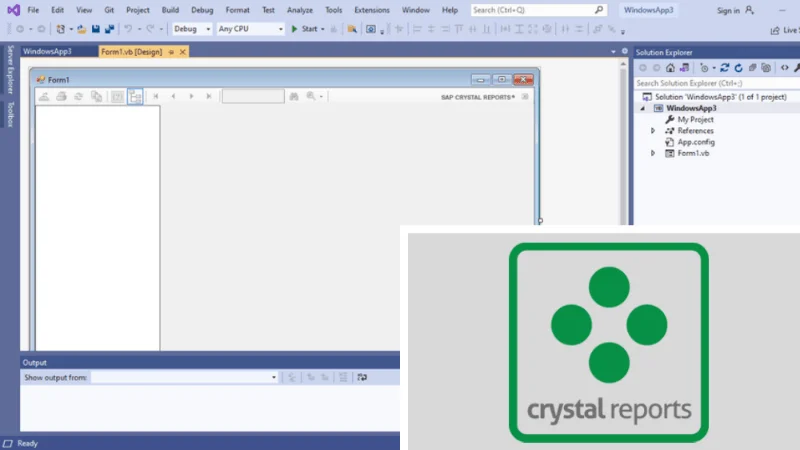The width and height of the screenshot is (800, 450).
Task: Open the Build menu
Action: coord(170,10)
